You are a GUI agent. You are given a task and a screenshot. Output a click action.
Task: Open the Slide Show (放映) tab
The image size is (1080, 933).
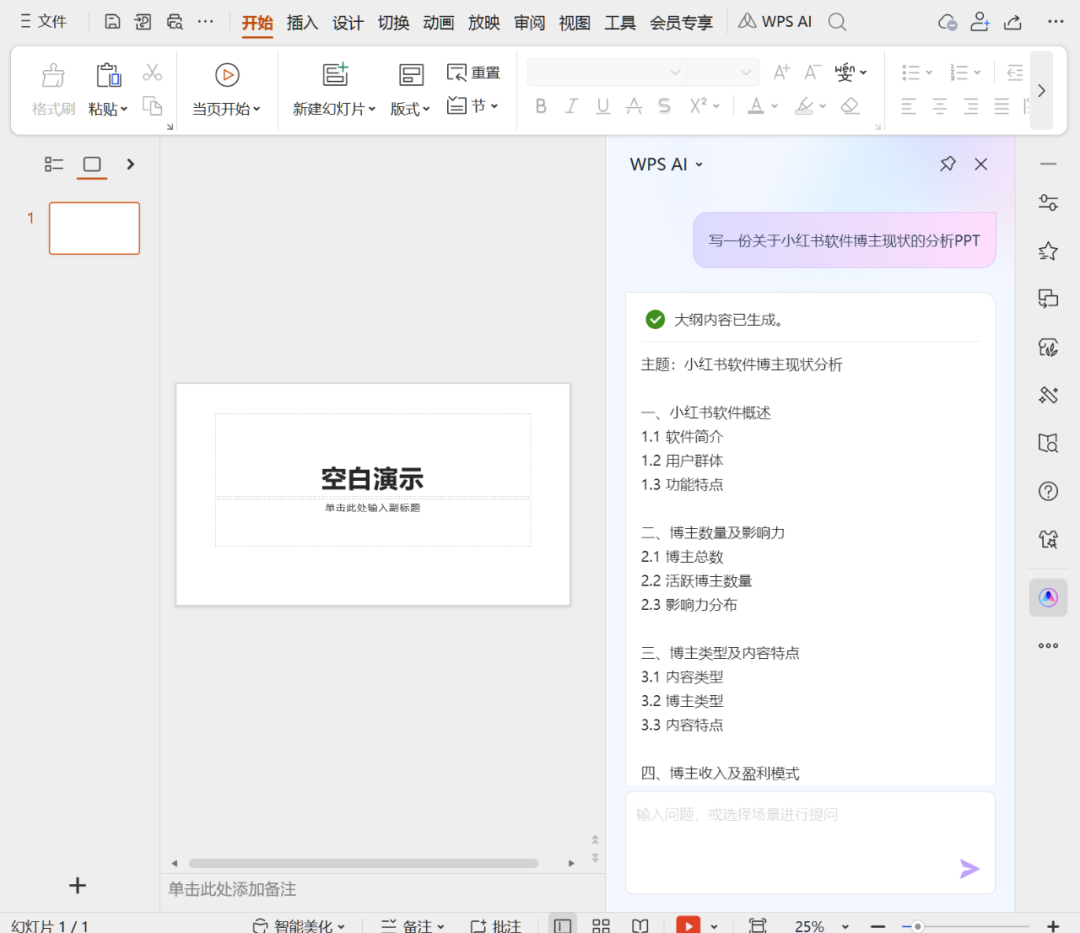(x=484, y=23)
